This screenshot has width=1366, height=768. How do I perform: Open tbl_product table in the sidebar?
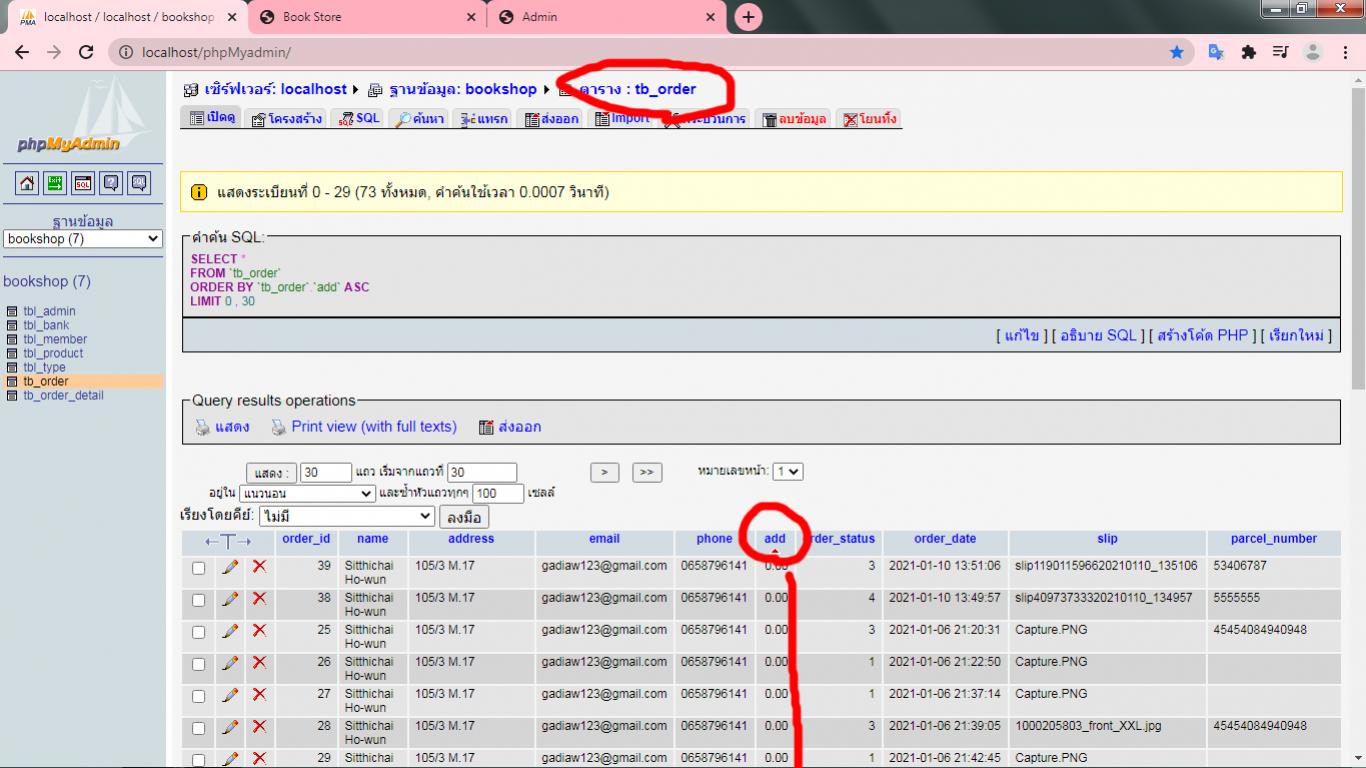click(x=53, y=353)
